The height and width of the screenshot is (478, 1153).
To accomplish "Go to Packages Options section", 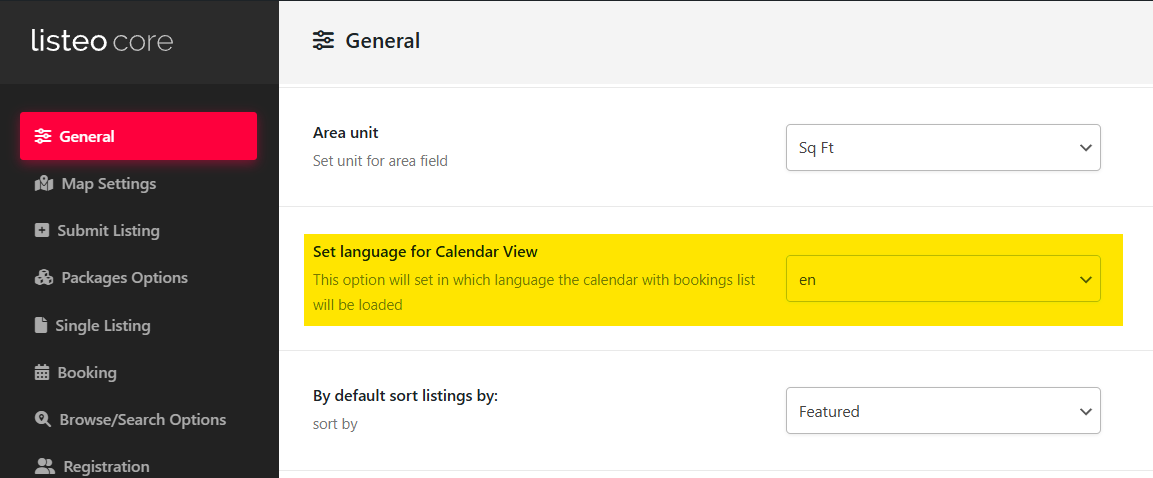I will pos(124,278).
